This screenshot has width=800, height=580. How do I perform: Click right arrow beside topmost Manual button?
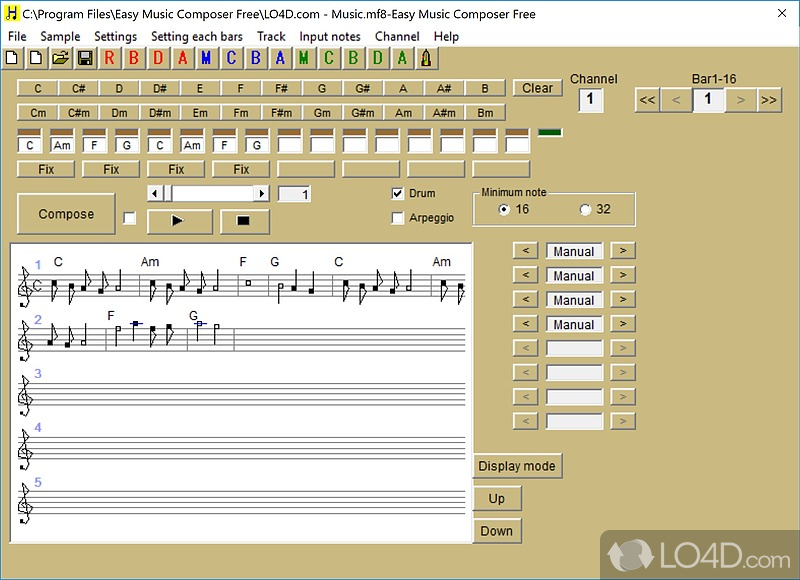(622, 251)
